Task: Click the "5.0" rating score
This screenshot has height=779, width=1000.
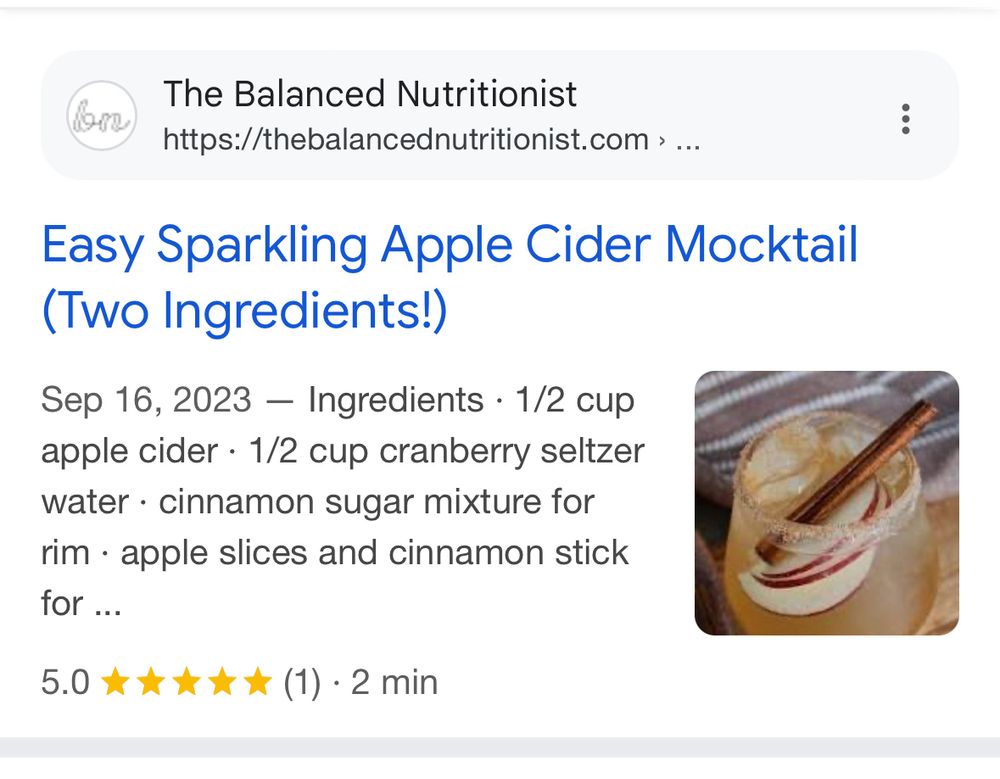Action: [65, 683]
